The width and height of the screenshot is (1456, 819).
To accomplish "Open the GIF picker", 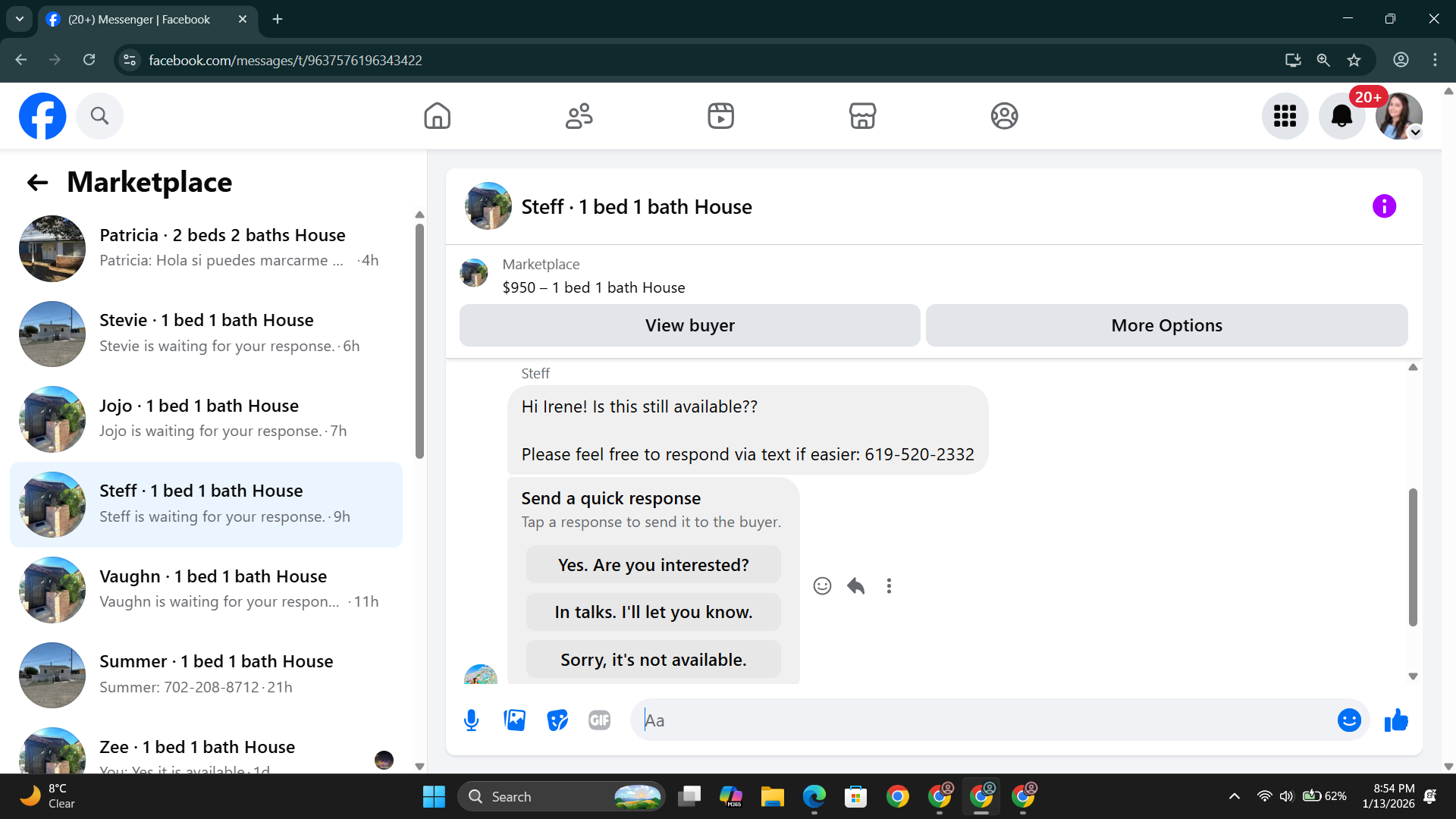I will tap(599, 720).
